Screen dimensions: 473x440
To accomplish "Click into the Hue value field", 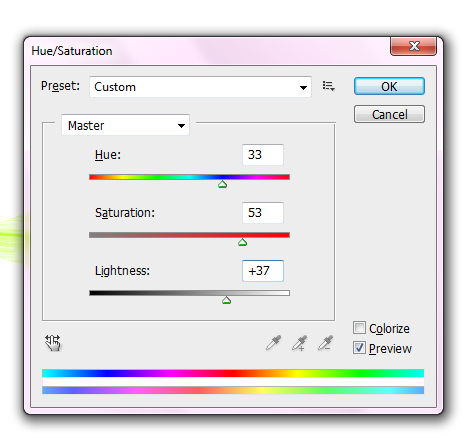I will (263, 155).
